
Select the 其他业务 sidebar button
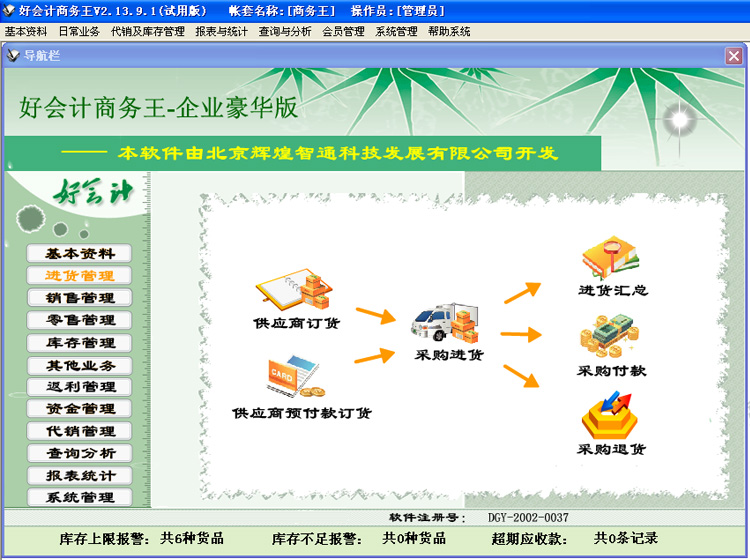[79, 366]
